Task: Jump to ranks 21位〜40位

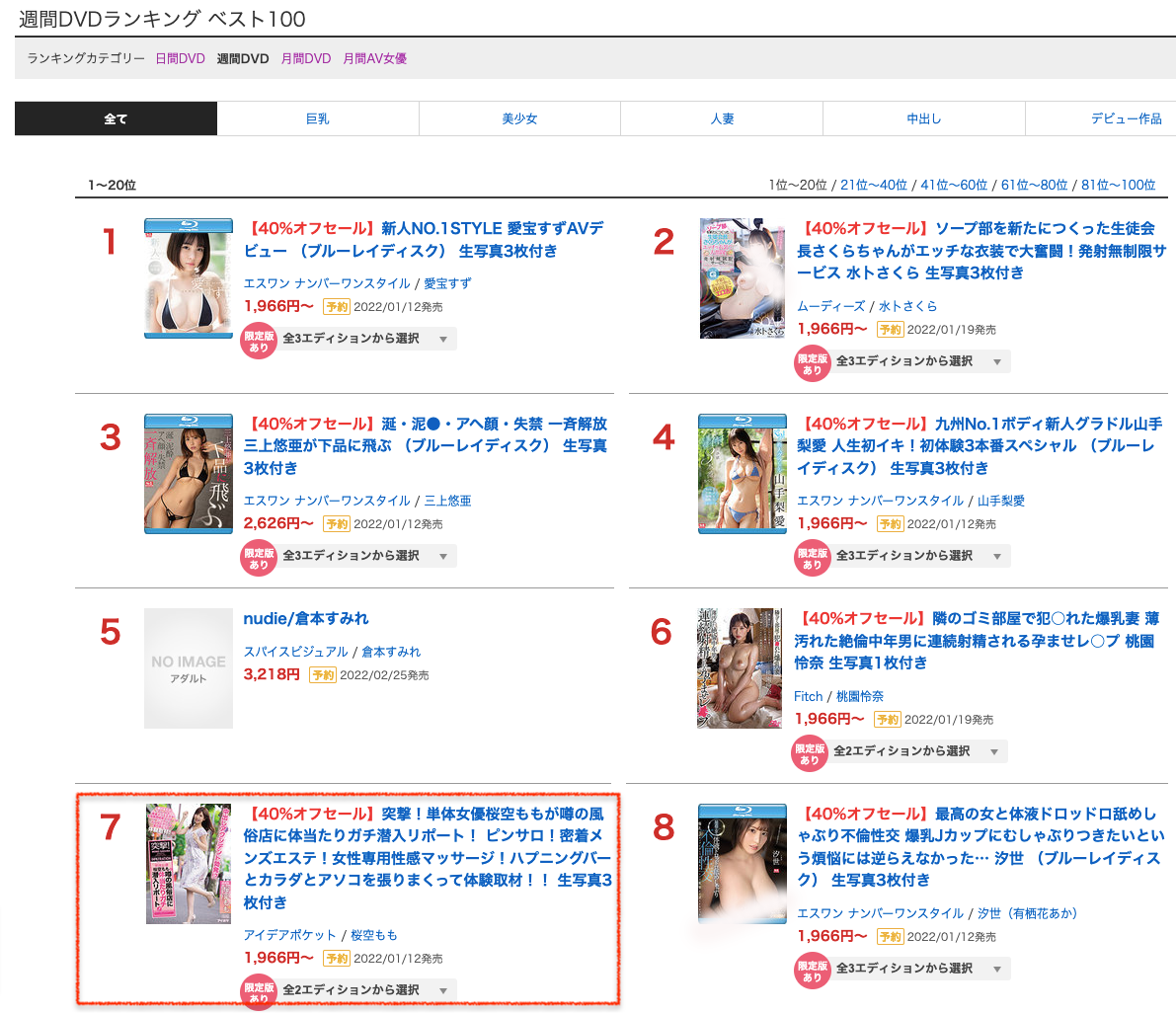Action: tap(874, 185)
